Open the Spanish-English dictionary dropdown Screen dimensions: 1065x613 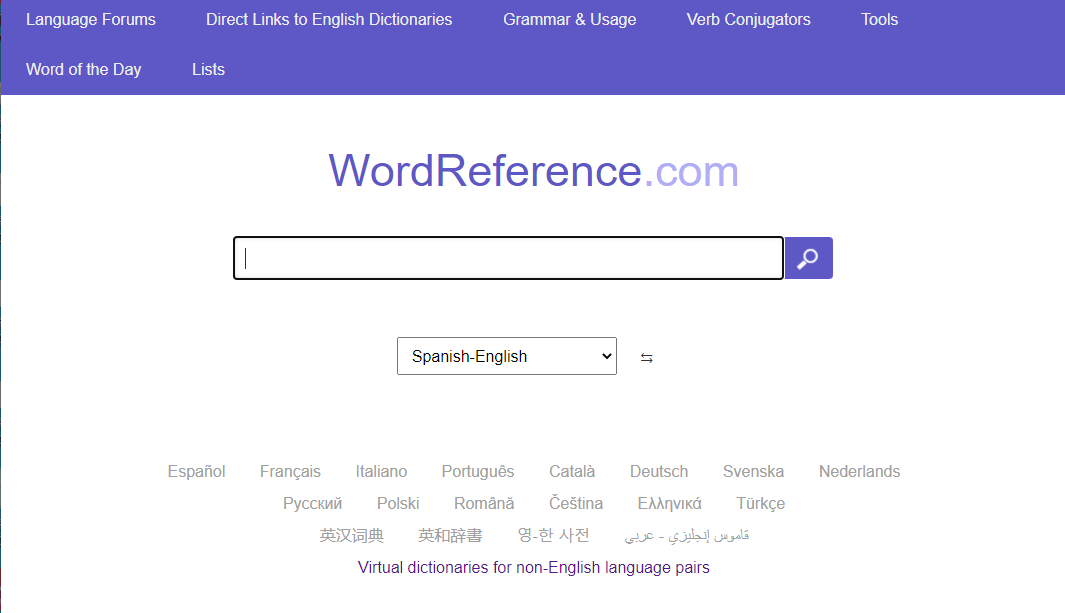point(507,356)
